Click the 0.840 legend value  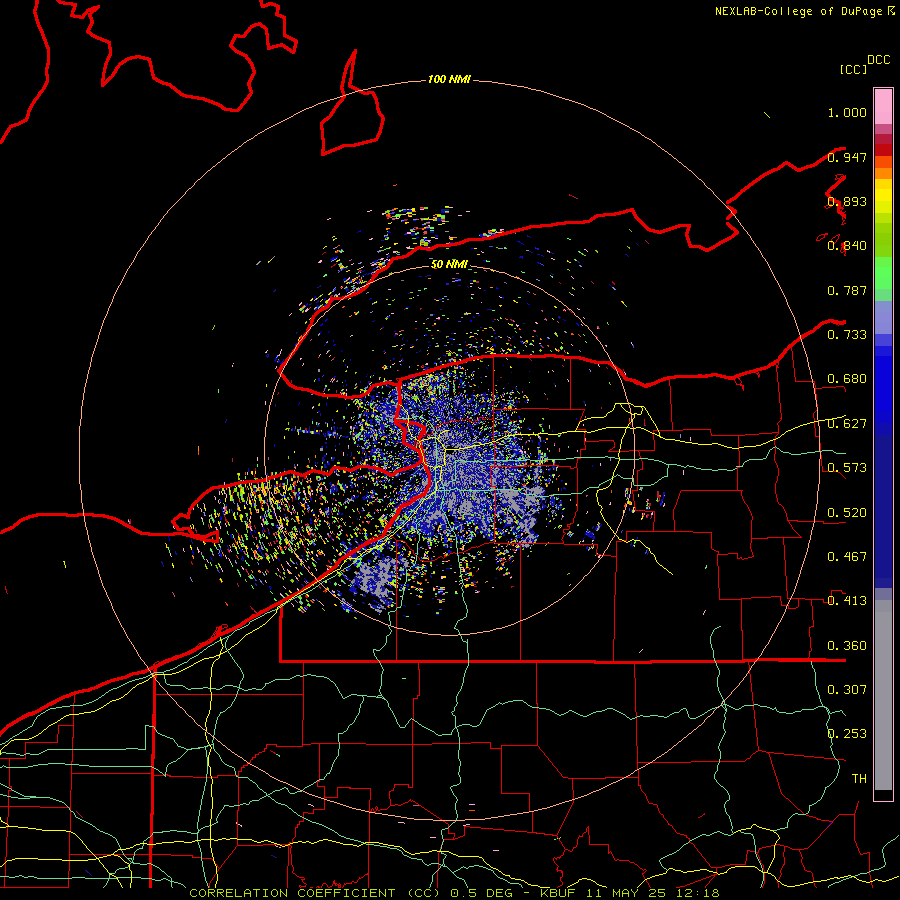847,246
